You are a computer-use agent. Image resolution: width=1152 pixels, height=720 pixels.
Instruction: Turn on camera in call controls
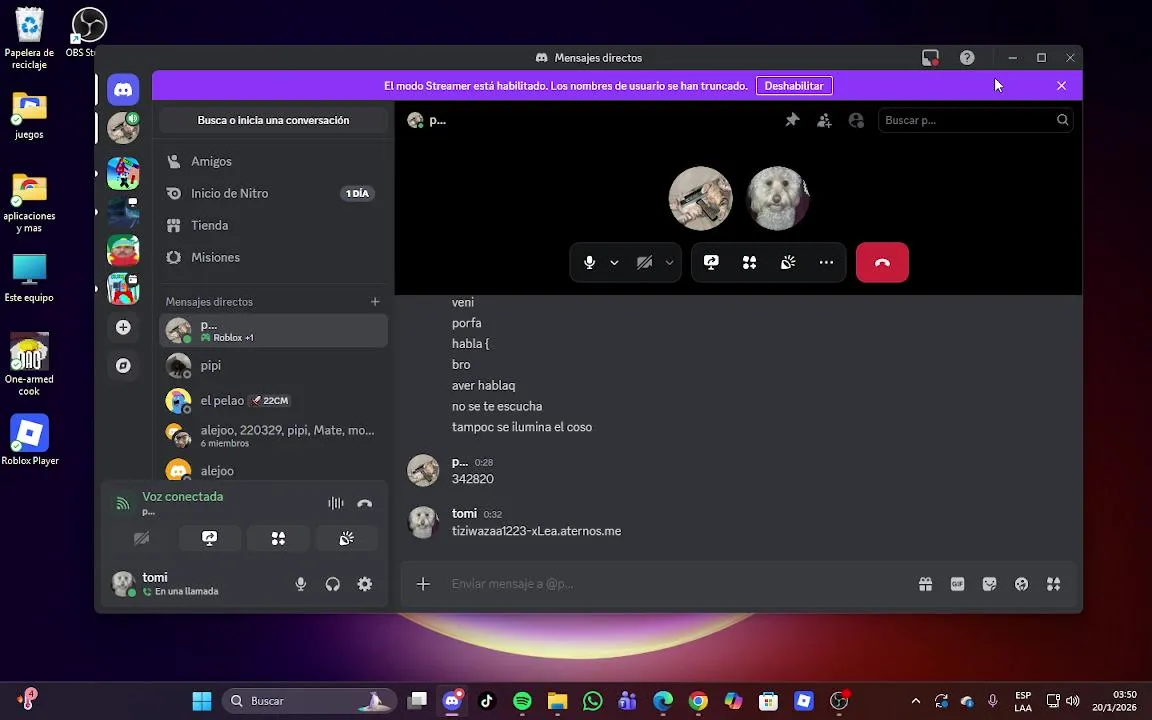(x=644, y=262)
